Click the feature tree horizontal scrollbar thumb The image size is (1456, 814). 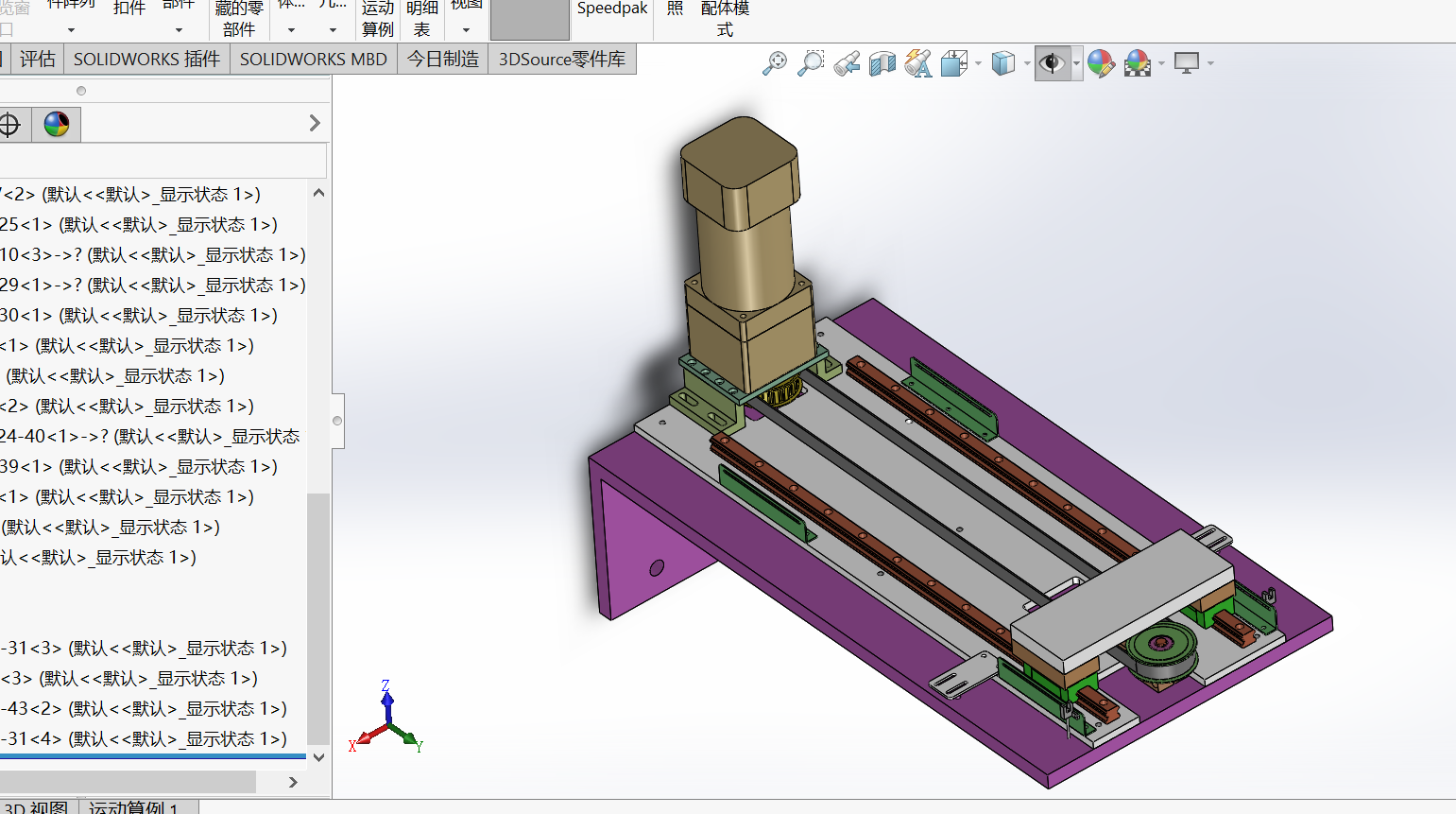click(x=128, y=782)
